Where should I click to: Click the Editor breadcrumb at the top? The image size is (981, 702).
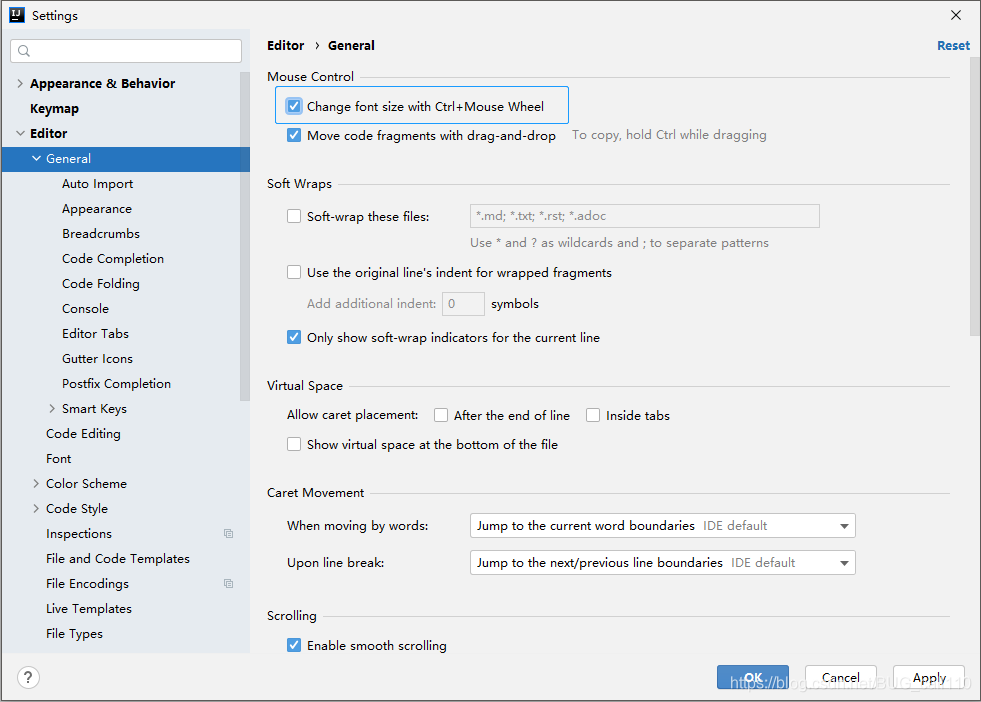(x=285, y=45)
